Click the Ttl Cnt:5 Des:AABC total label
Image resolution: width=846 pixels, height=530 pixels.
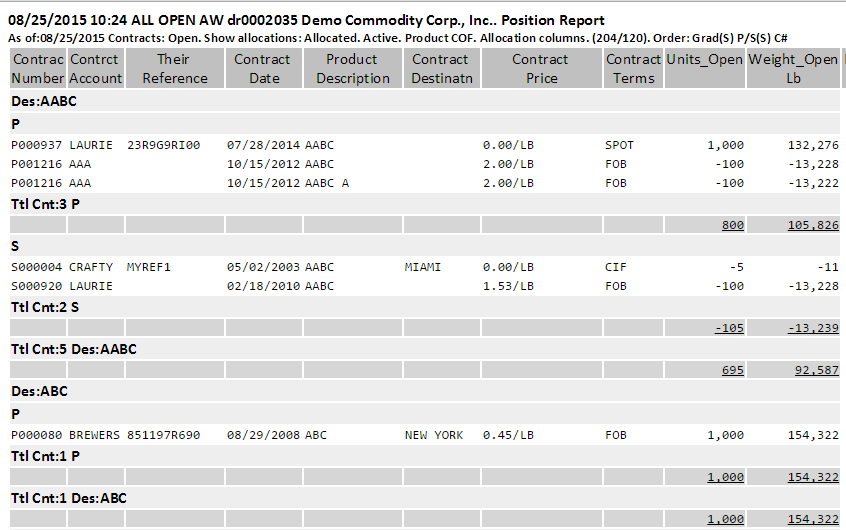(x=74, y=349)
